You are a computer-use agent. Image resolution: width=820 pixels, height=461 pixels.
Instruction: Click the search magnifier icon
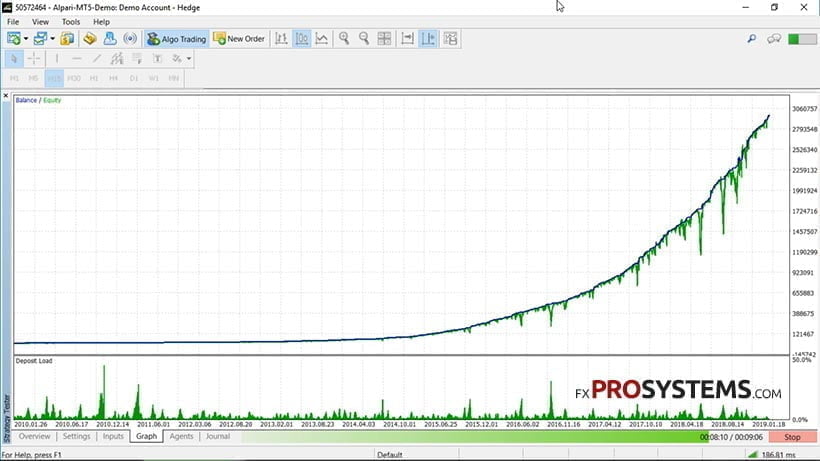point(752,39)
